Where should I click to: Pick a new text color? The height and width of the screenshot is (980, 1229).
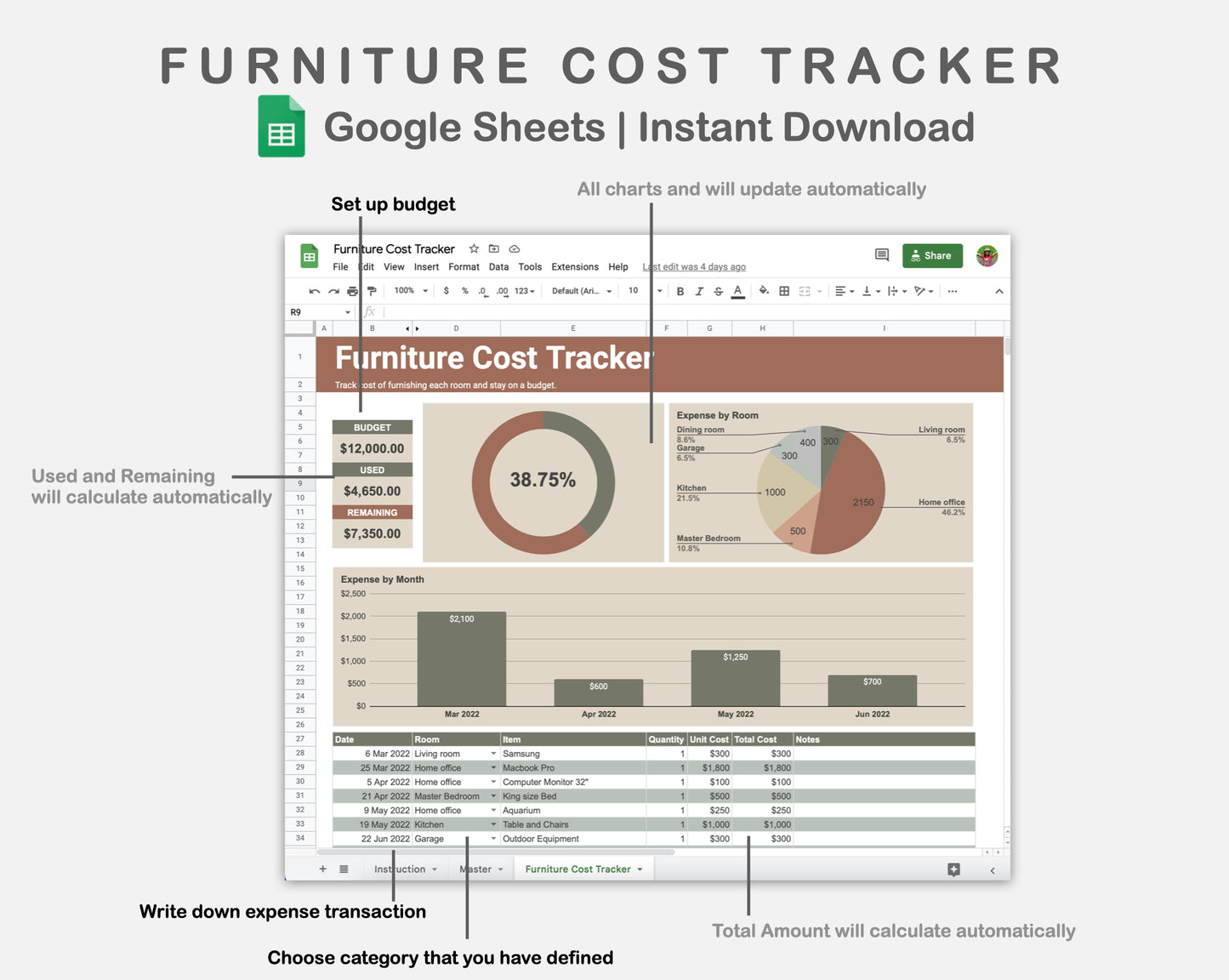click(x=737, y=291)
